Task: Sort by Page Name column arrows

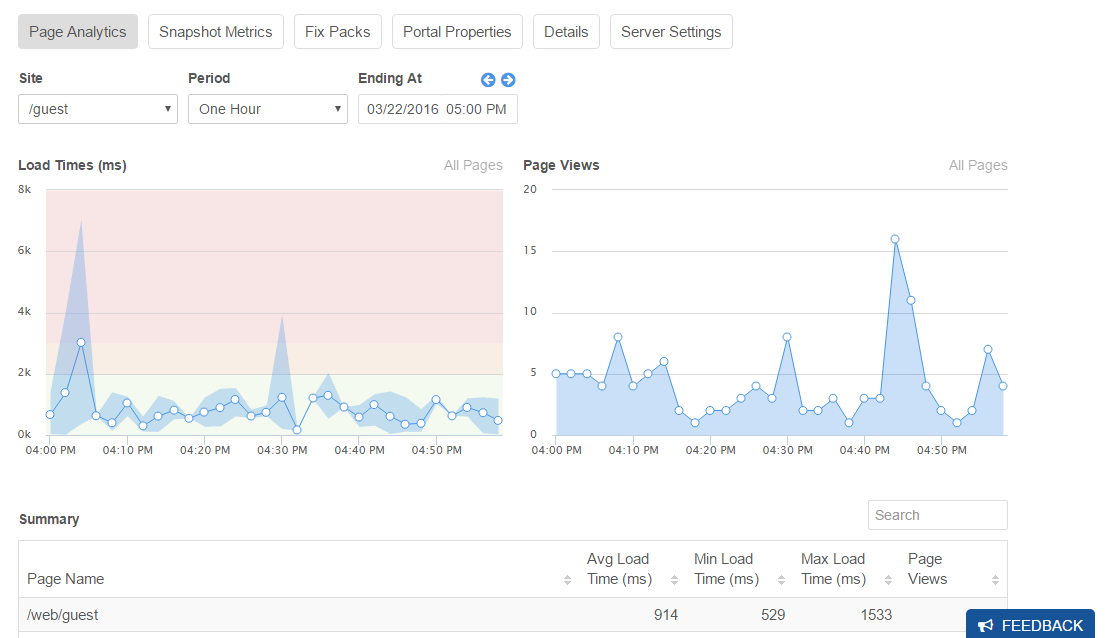Action: pos(567,580)
